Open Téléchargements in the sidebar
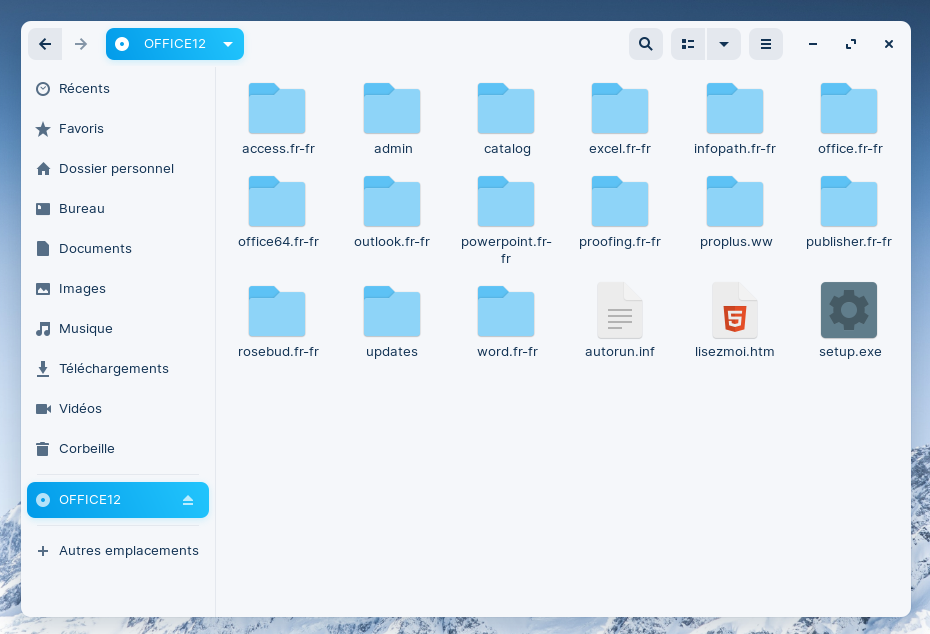Screen dimensions: 930x634 (118, 369)
